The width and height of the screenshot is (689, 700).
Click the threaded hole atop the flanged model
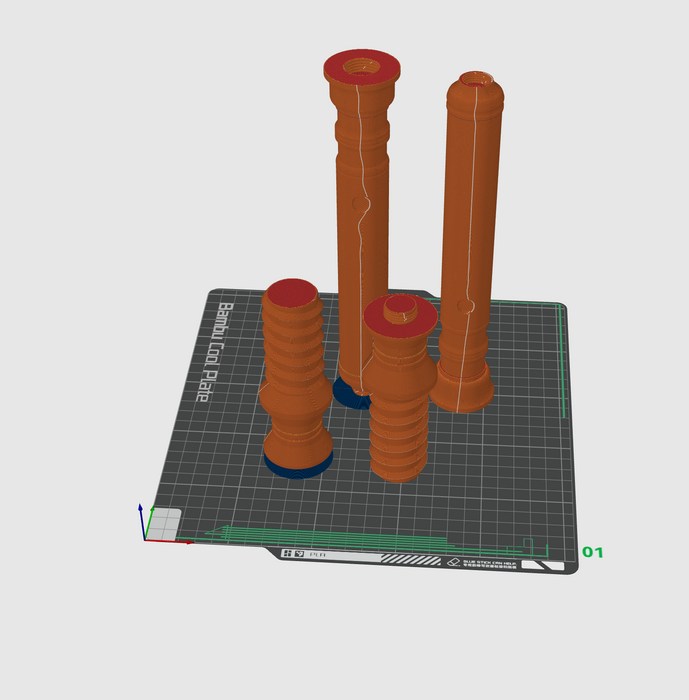[x=362, y=69]
